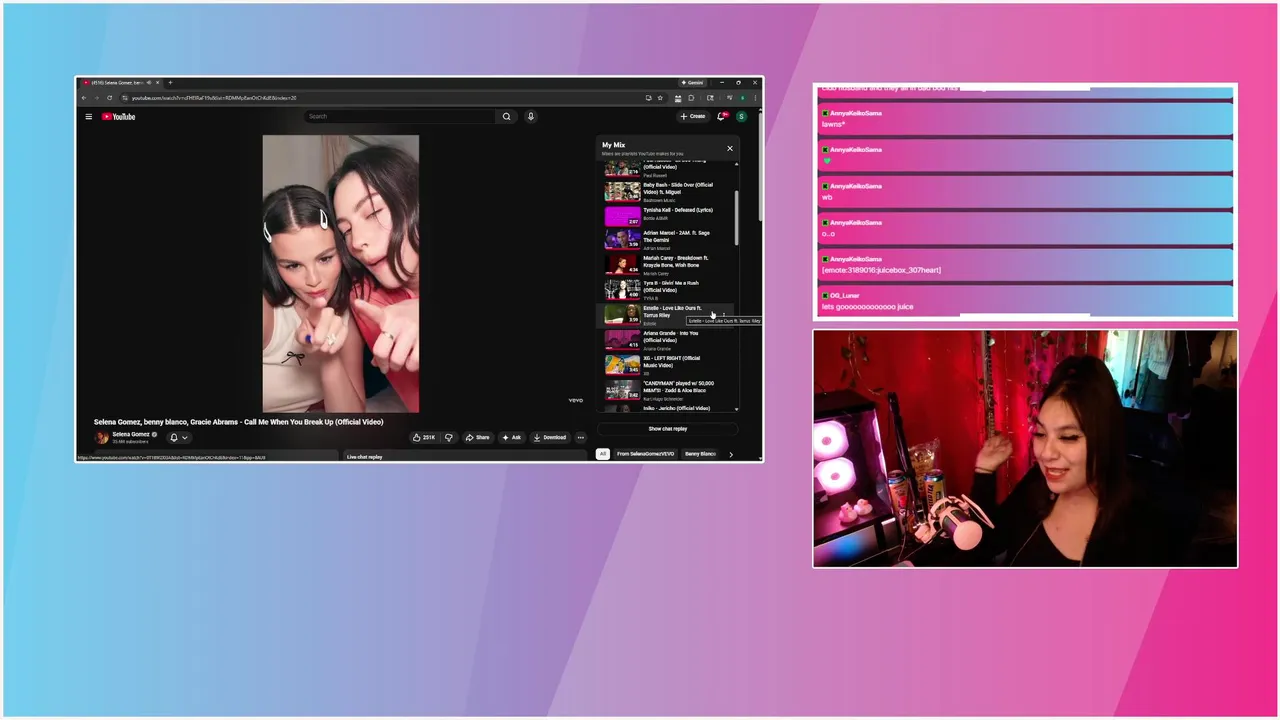
Task: Select the browser address bar URL
Action: (x=213, y=98)
